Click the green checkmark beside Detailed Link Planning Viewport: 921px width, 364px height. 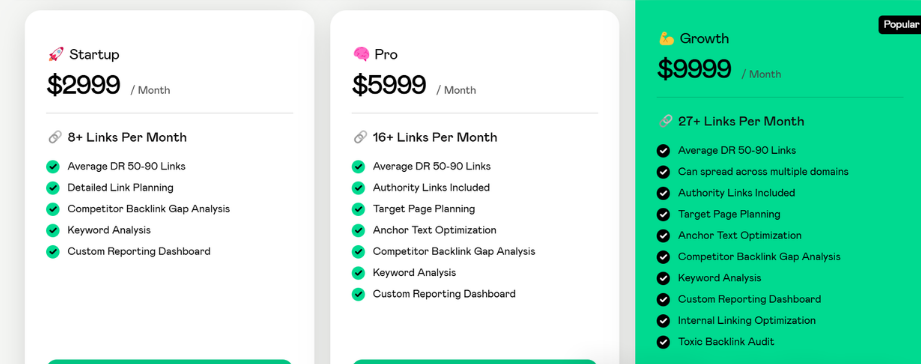pyautogui.click(x=53, y=188)
